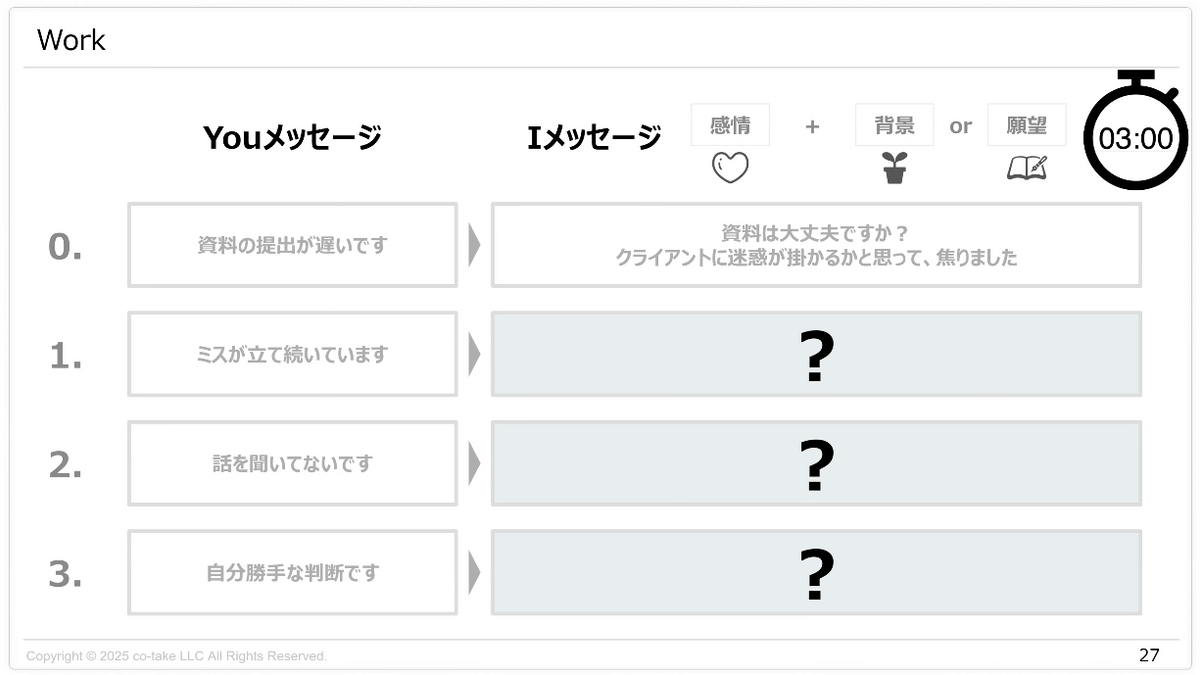Click the arrow next to 自分勝手な判断です
The width and height of the screenshot is (1200, 675).
click(474, 573)
